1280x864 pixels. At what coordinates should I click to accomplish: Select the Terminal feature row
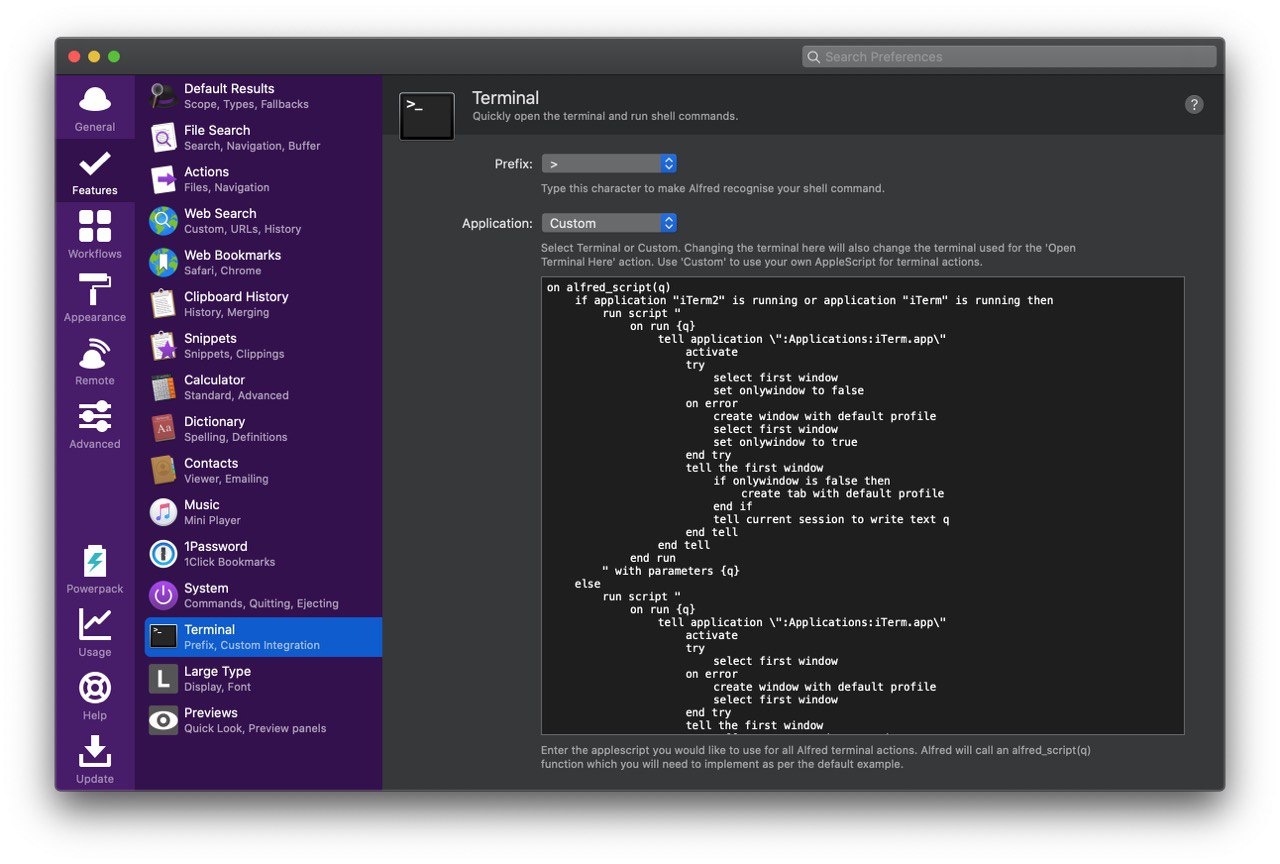point(263,637)
